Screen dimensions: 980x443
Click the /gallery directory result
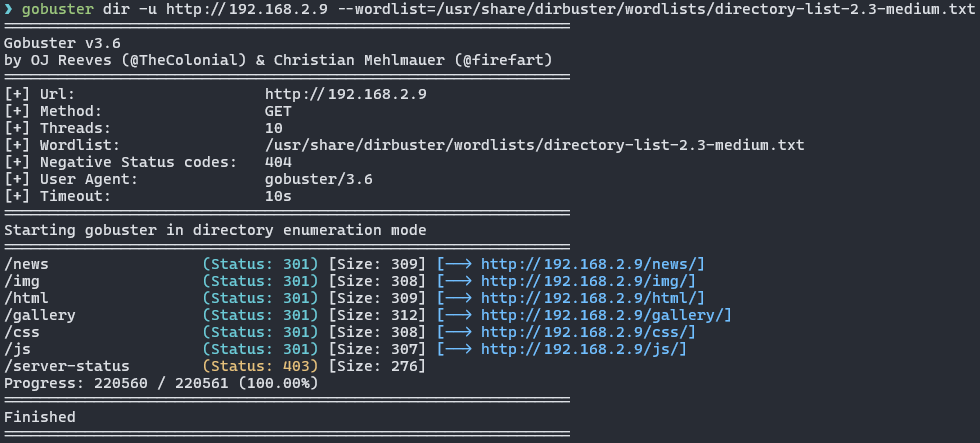point(40,315)
